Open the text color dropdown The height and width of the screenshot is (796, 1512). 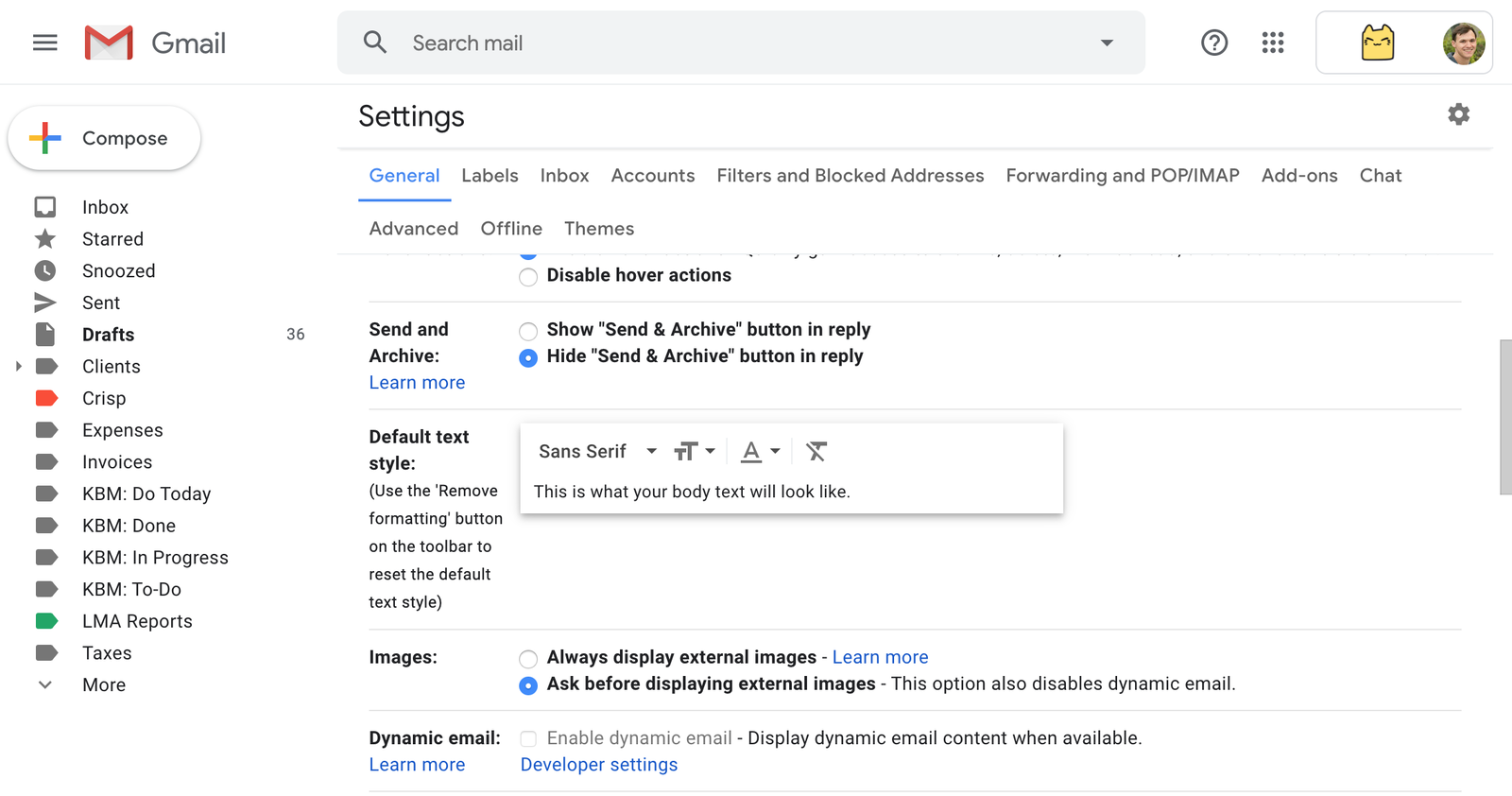[x=760, y=452]
